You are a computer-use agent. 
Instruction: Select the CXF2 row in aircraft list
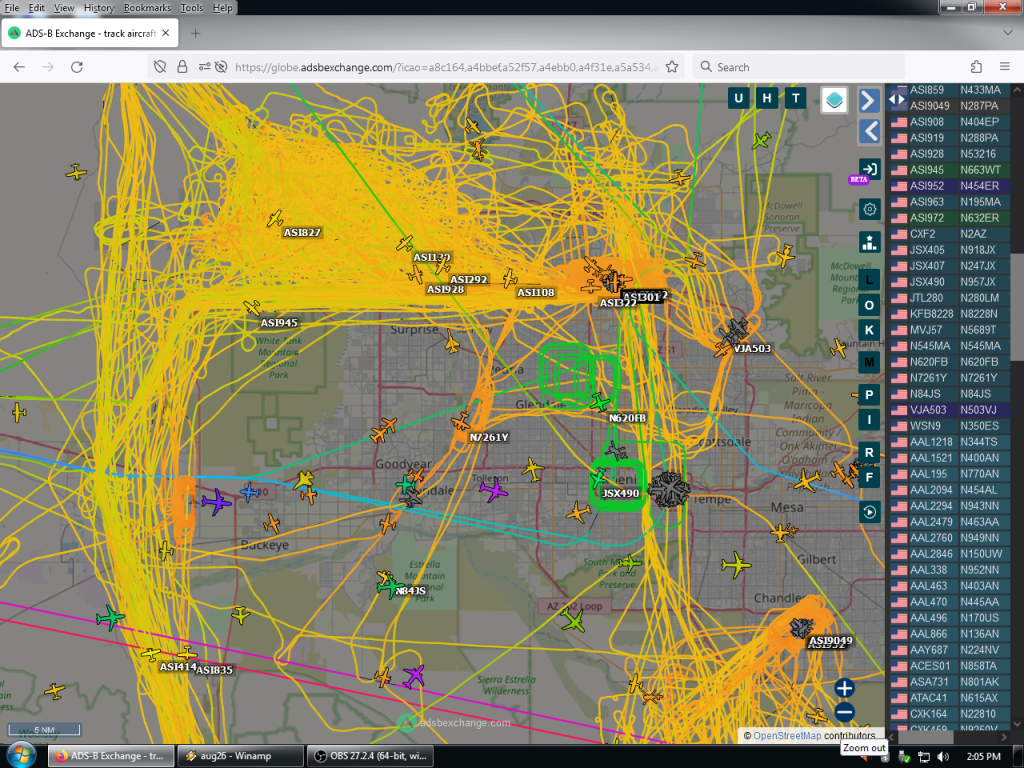point(950,234)
